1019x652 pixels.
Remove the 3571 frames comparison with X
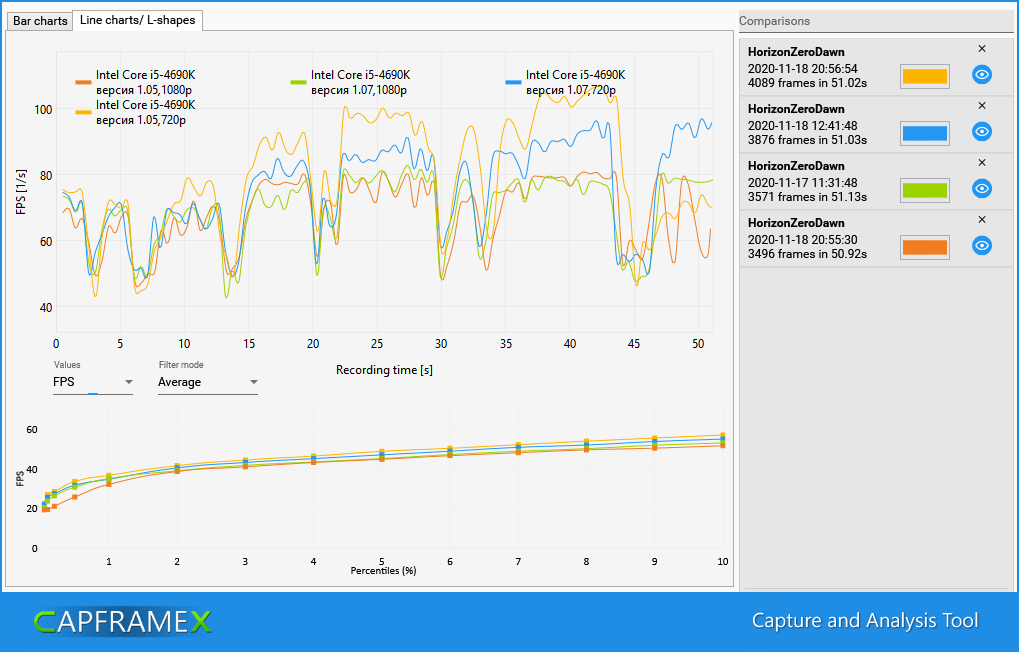coord(982,163)
